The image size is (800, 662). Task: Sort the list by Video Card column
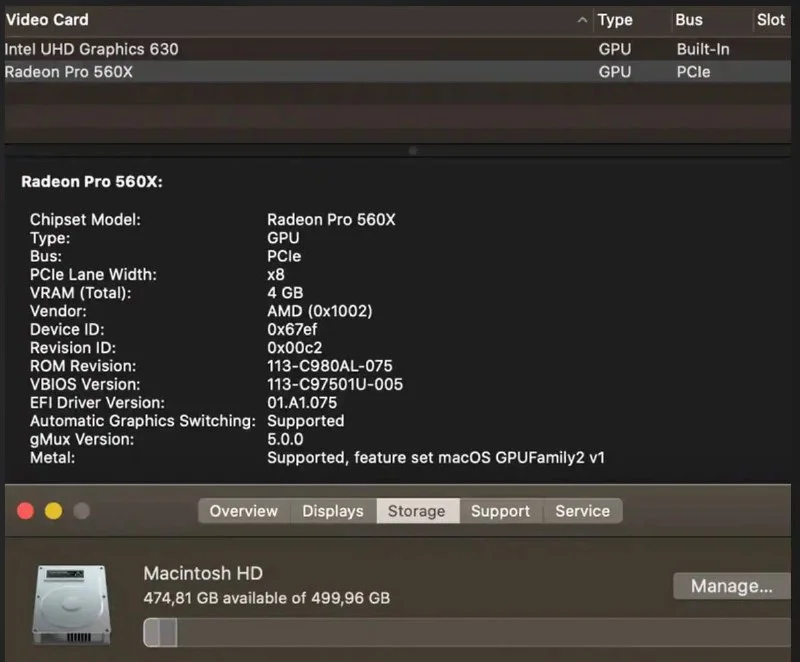click(47, 20)
